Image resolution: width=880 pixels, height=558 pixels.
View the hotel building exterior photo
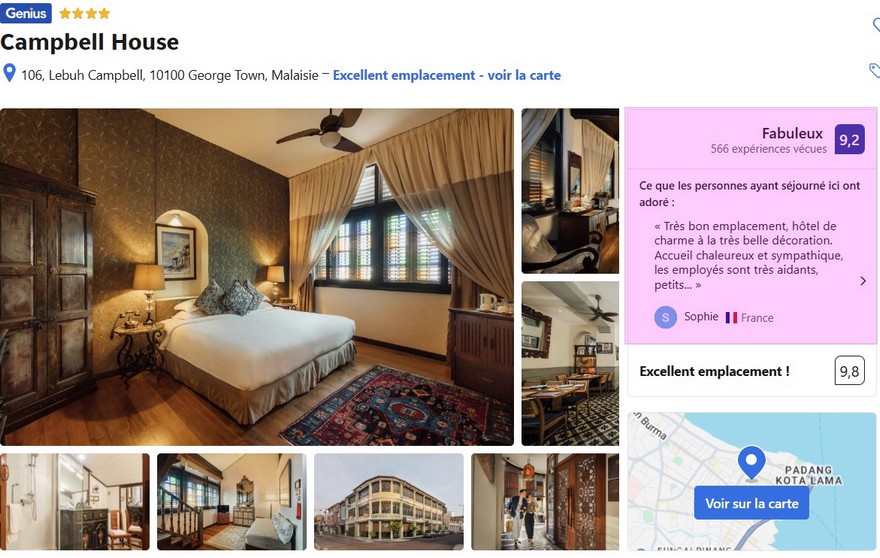(389, 501)
